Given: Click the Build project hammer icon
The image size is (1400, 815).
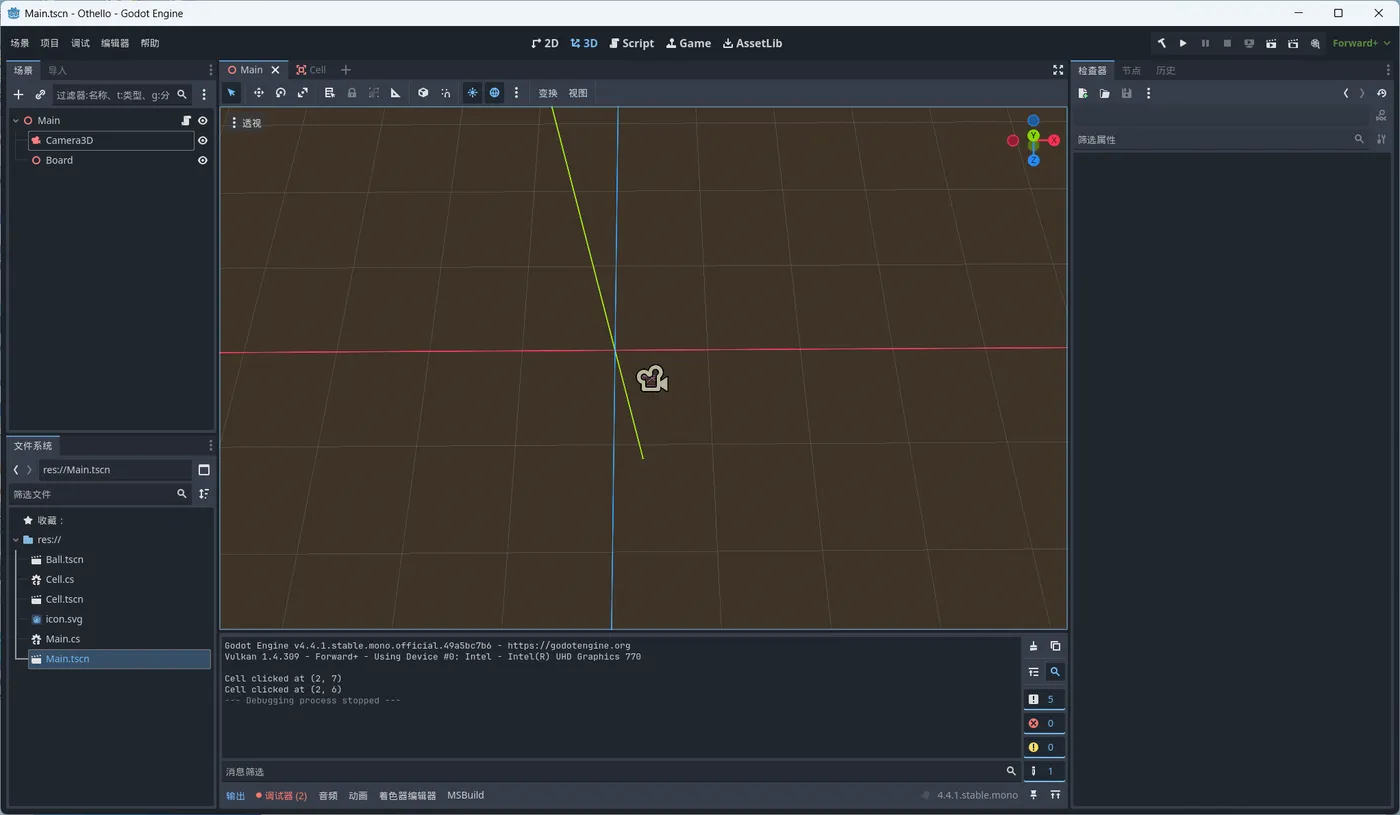Looking at the screenshot, I should 1161,43.
